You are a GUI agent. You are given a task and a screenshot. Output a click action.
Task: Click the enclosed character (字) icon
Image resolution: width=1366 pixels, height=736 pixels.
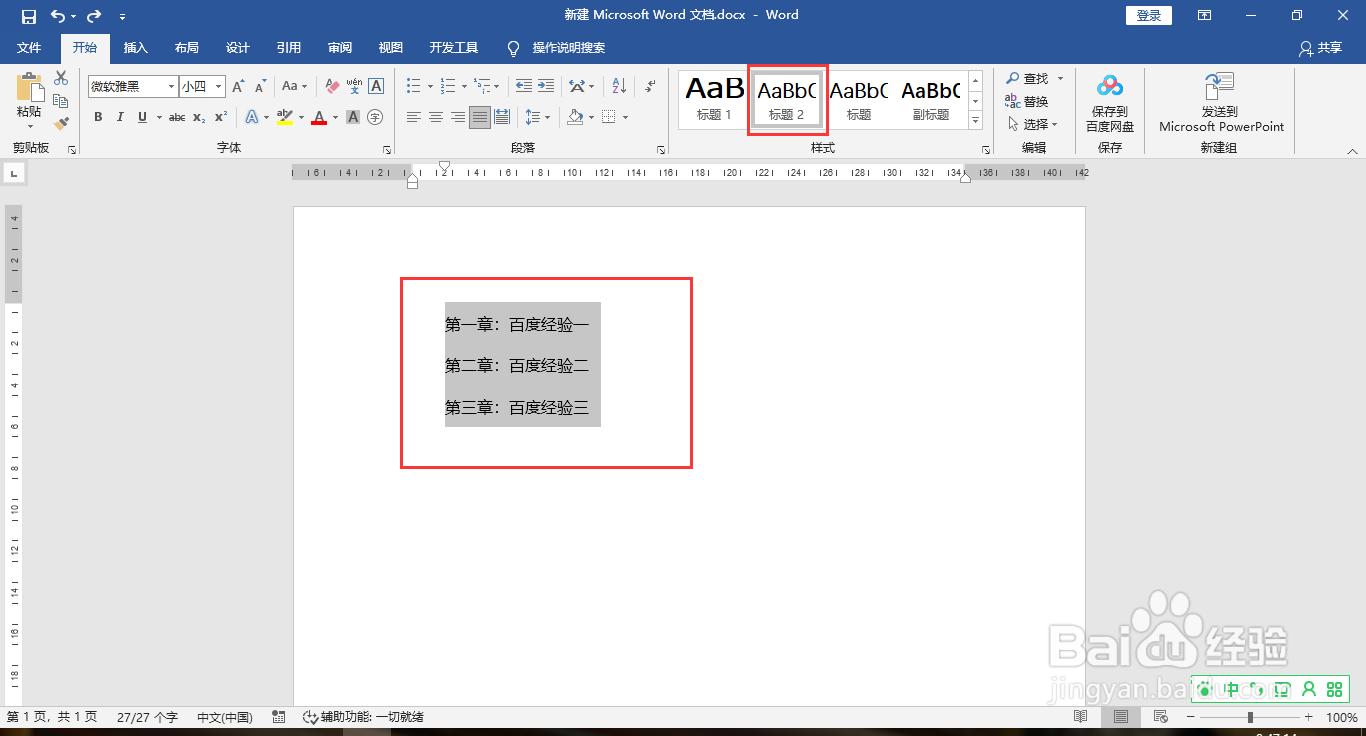coord(375,117)
